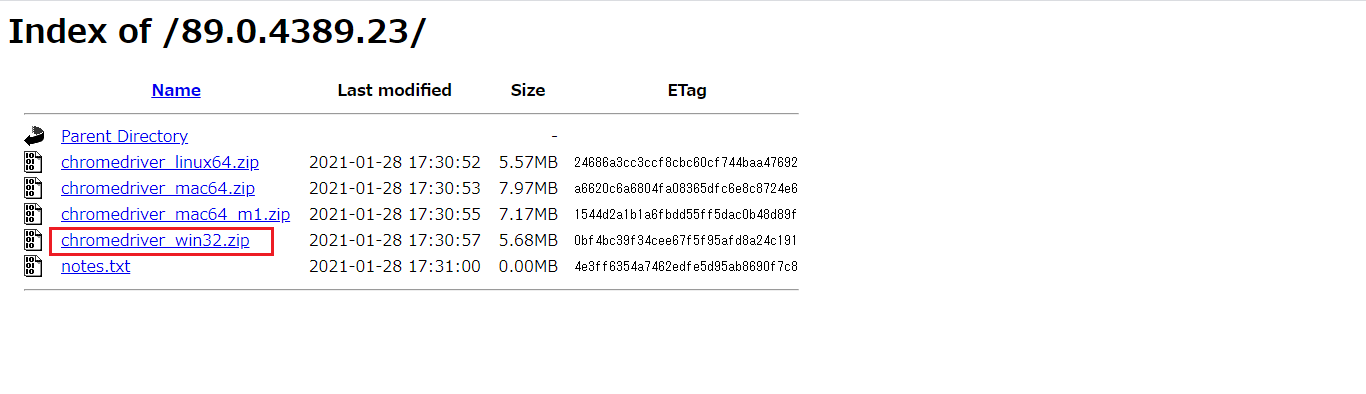This screenshot has width=1366, height=394.
Task: Download the highlighted chromedriver_win32.zip
Action: tap(155, 240)
